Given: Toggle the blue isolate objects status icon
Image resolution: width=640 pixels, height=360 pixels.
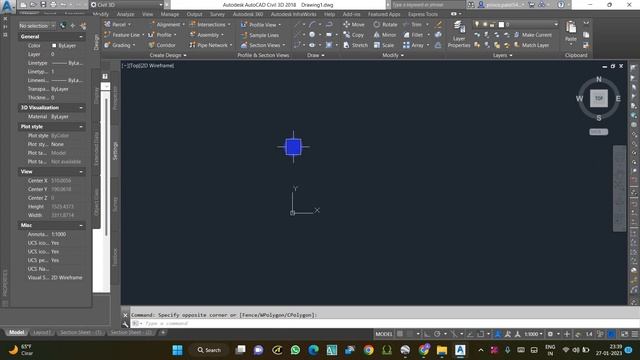Looking at the screenshot, I should point(611,334).
